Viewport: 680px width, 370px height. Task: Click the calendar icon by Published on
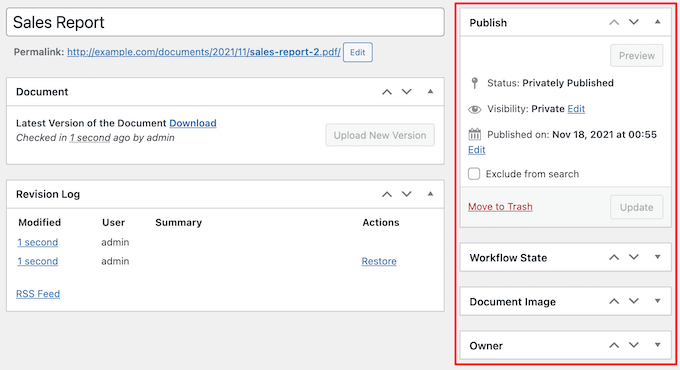point(475,134)
